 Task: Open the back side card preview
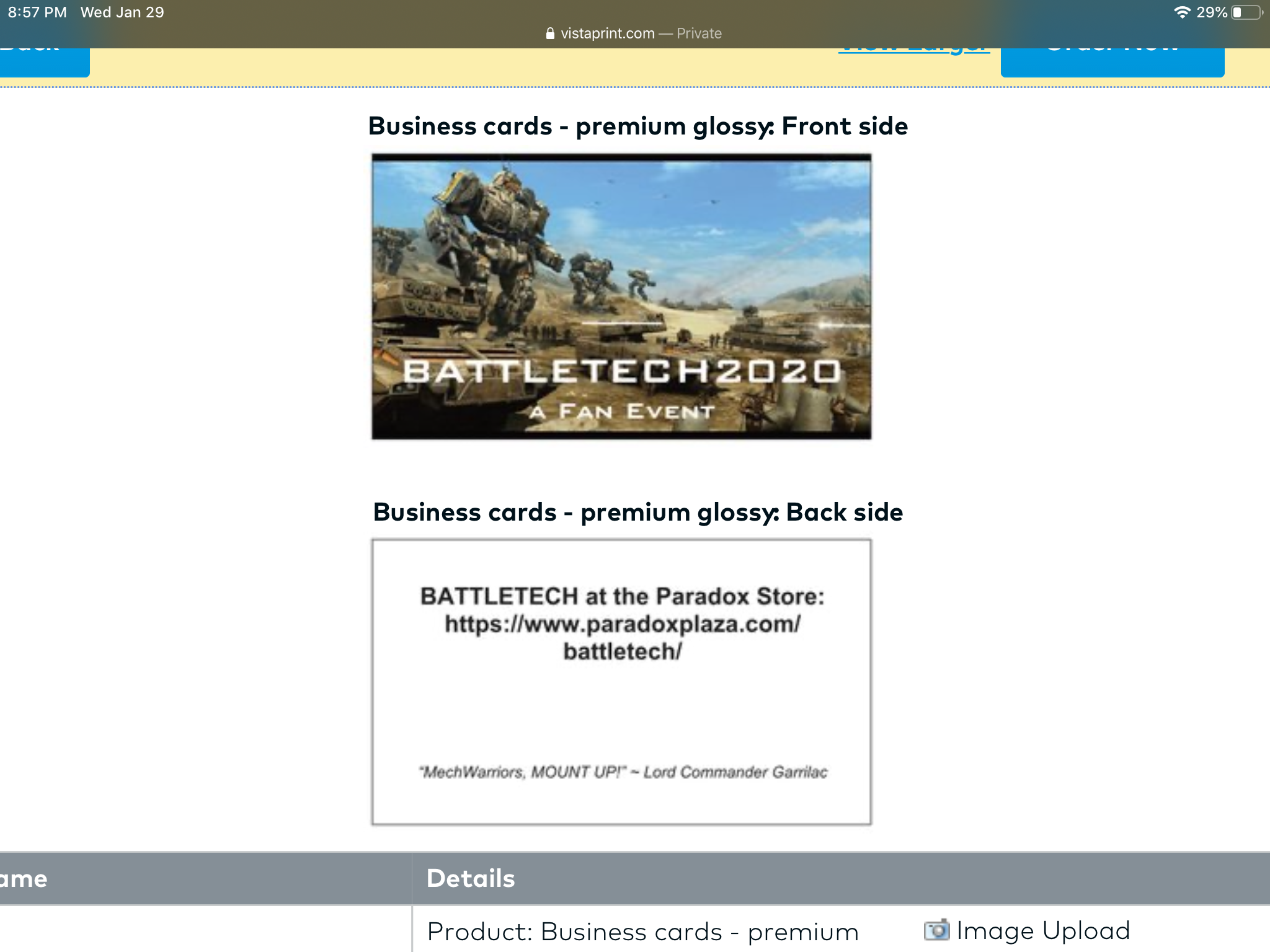(x=621, y=682)
